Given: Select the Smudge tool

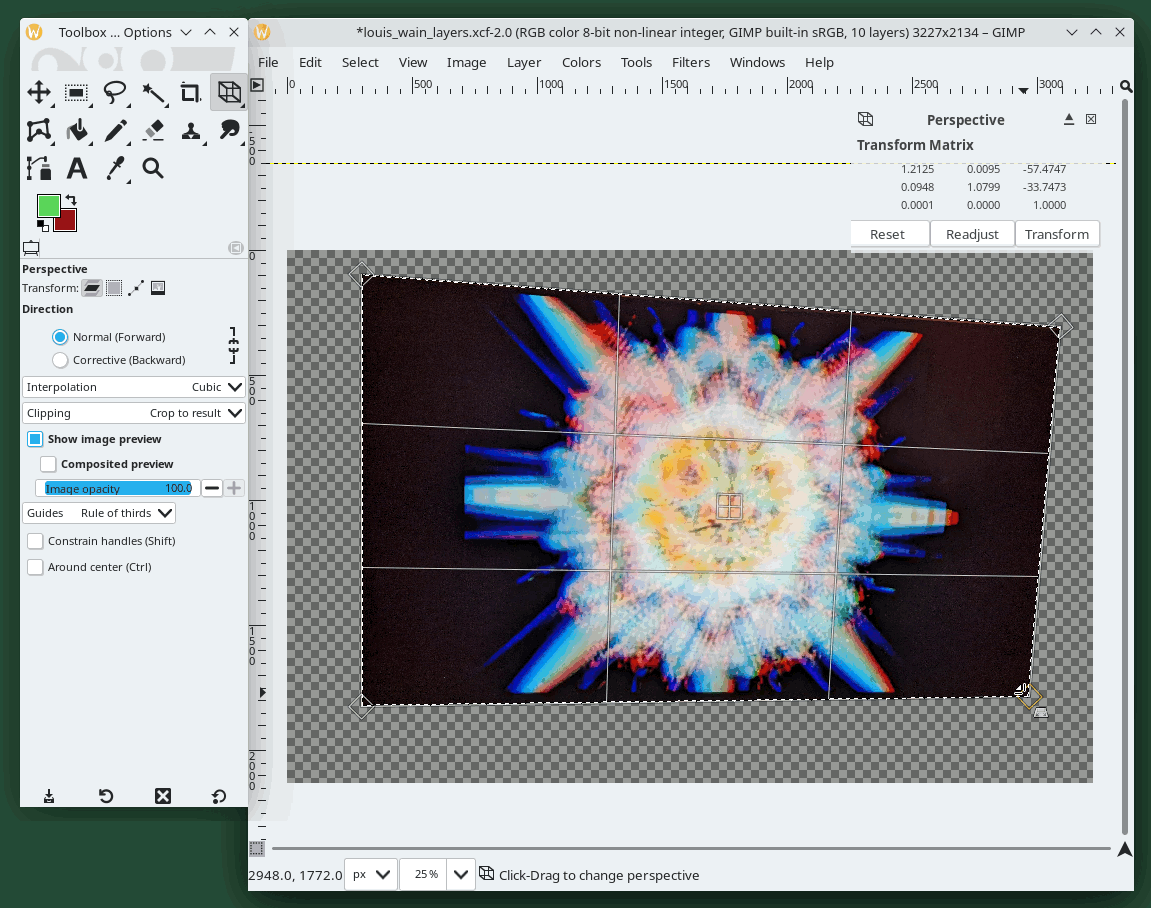Looking at the screenshot, I should click(x=228, y=131).
